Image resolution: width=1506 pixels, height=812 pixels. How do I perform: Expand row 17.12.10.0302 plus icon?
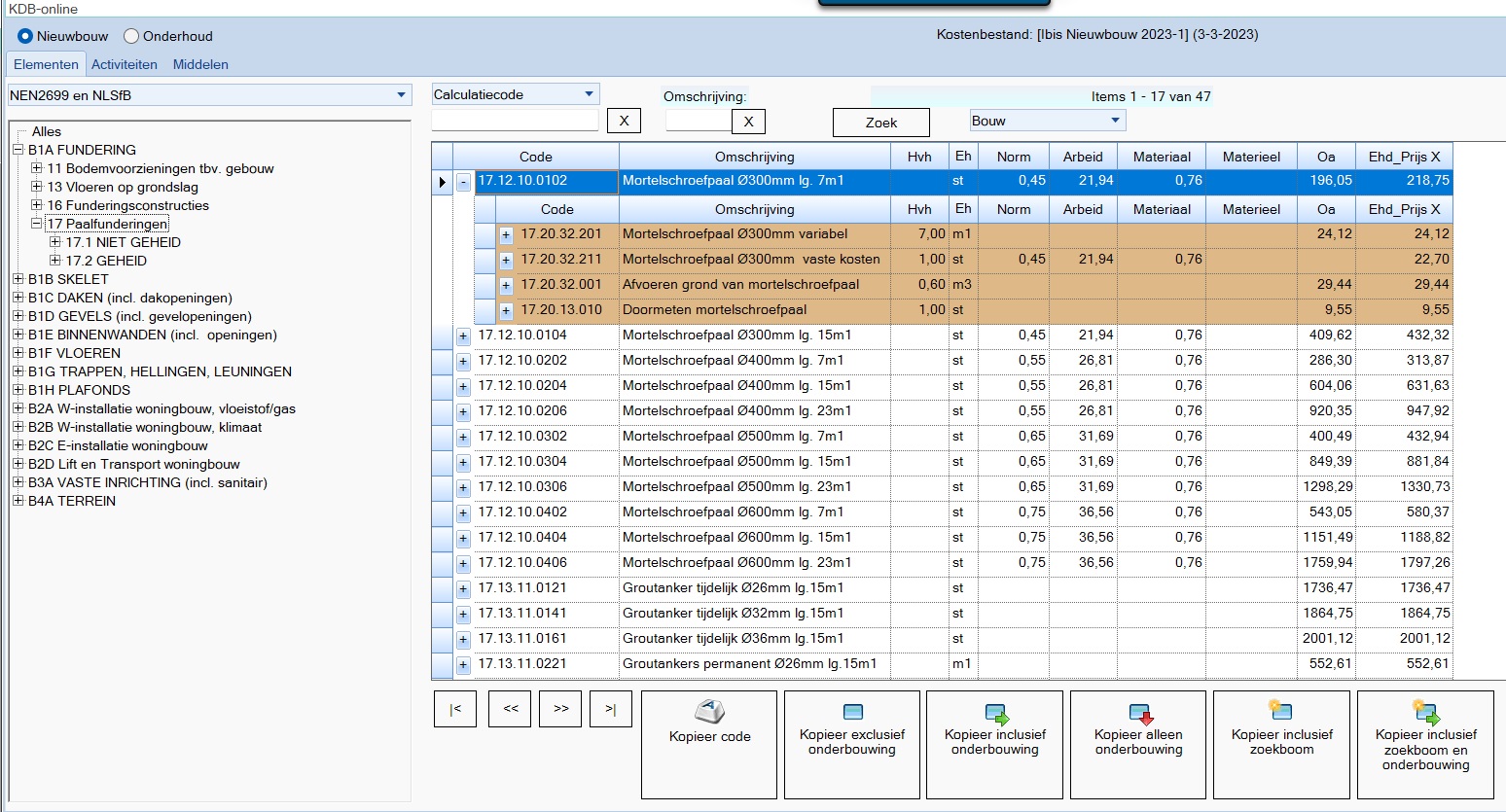coord(463,438)
